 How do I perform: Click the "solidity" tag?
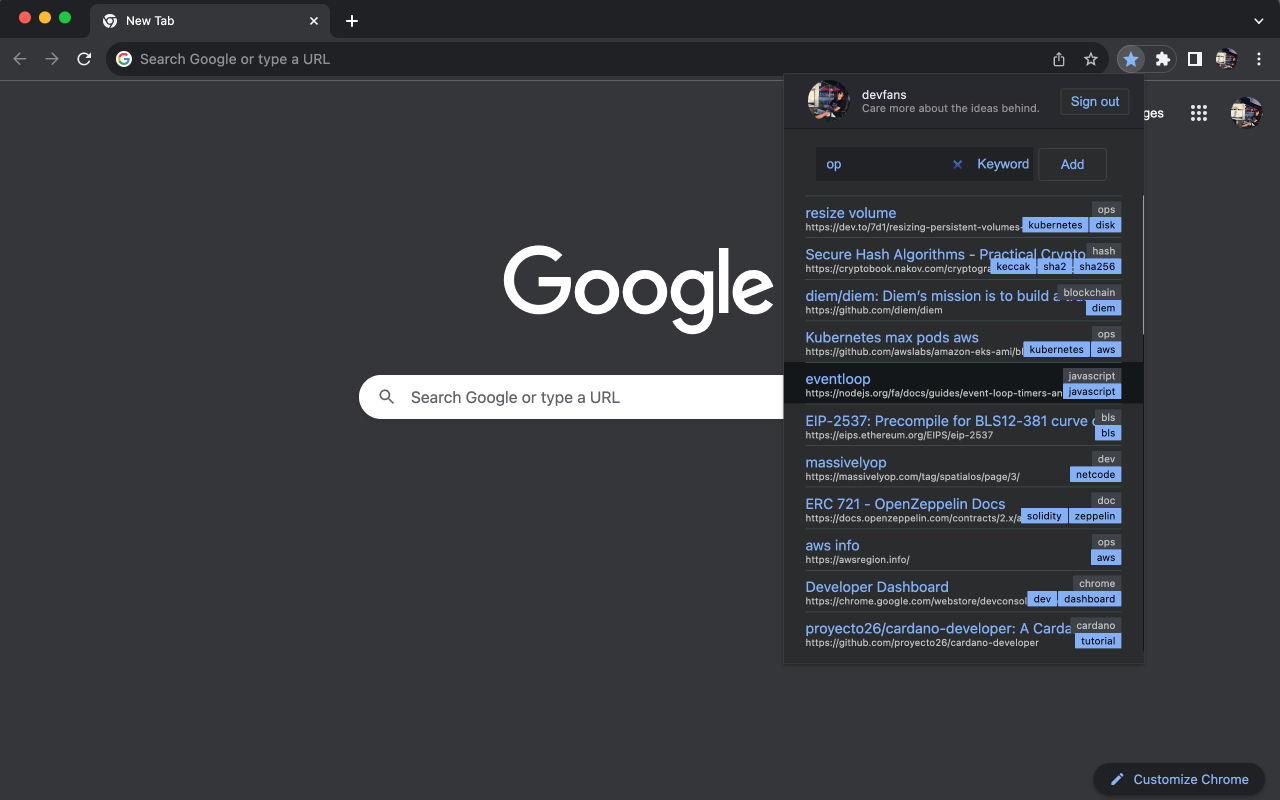(x=1044, y=516)
